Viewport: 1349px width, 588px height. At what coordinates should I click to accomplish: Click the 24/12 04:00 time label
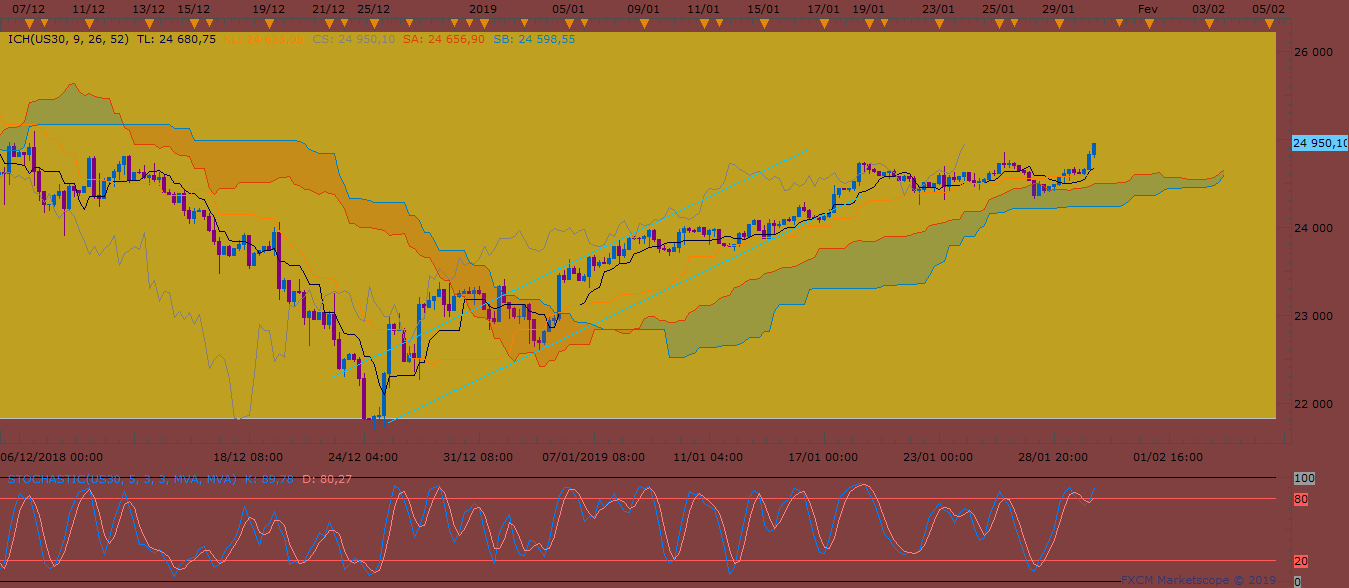(362, 457)
